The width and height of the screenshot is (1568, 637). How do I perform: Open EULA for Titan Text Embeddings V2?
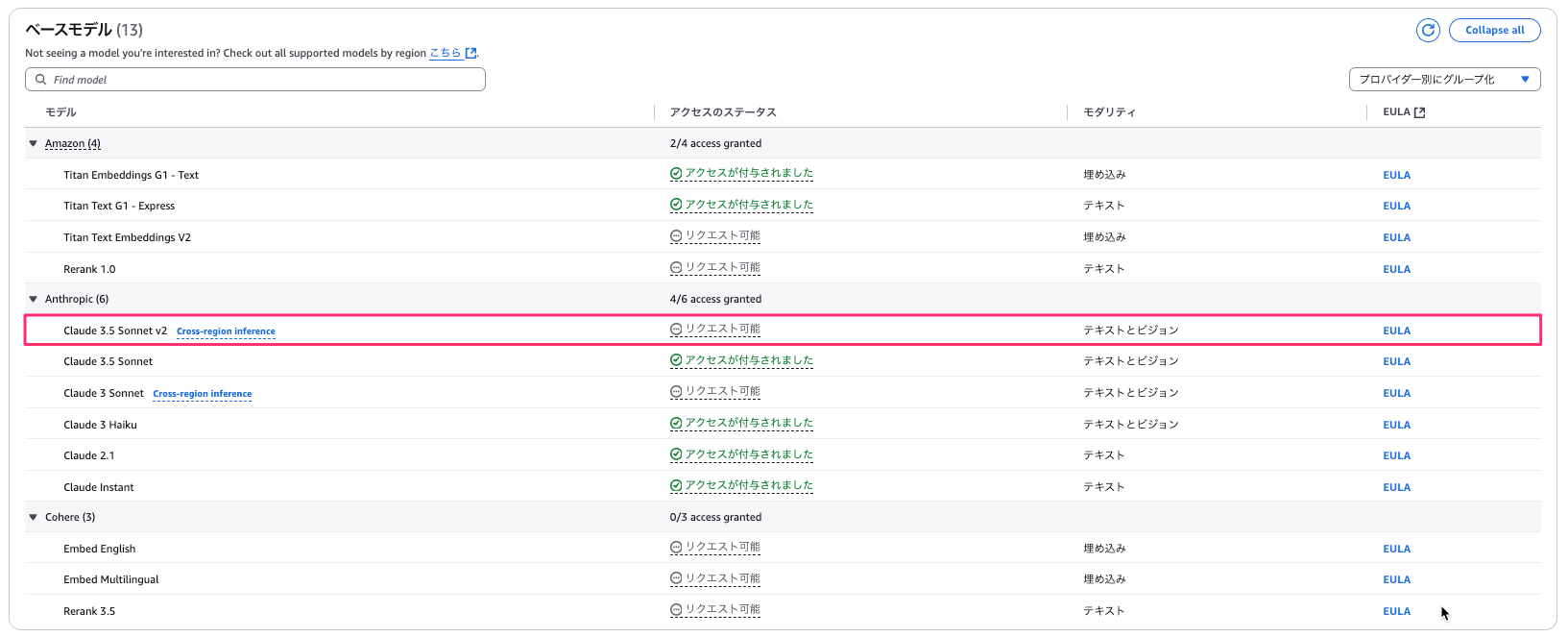(1396, 237)
